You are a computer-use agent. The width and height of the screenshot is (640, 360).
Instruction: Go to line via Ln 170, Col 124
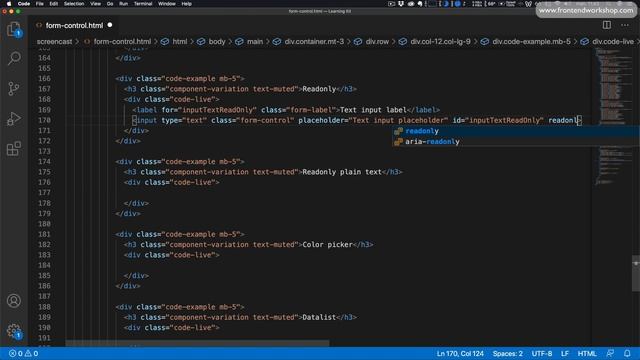460,353
